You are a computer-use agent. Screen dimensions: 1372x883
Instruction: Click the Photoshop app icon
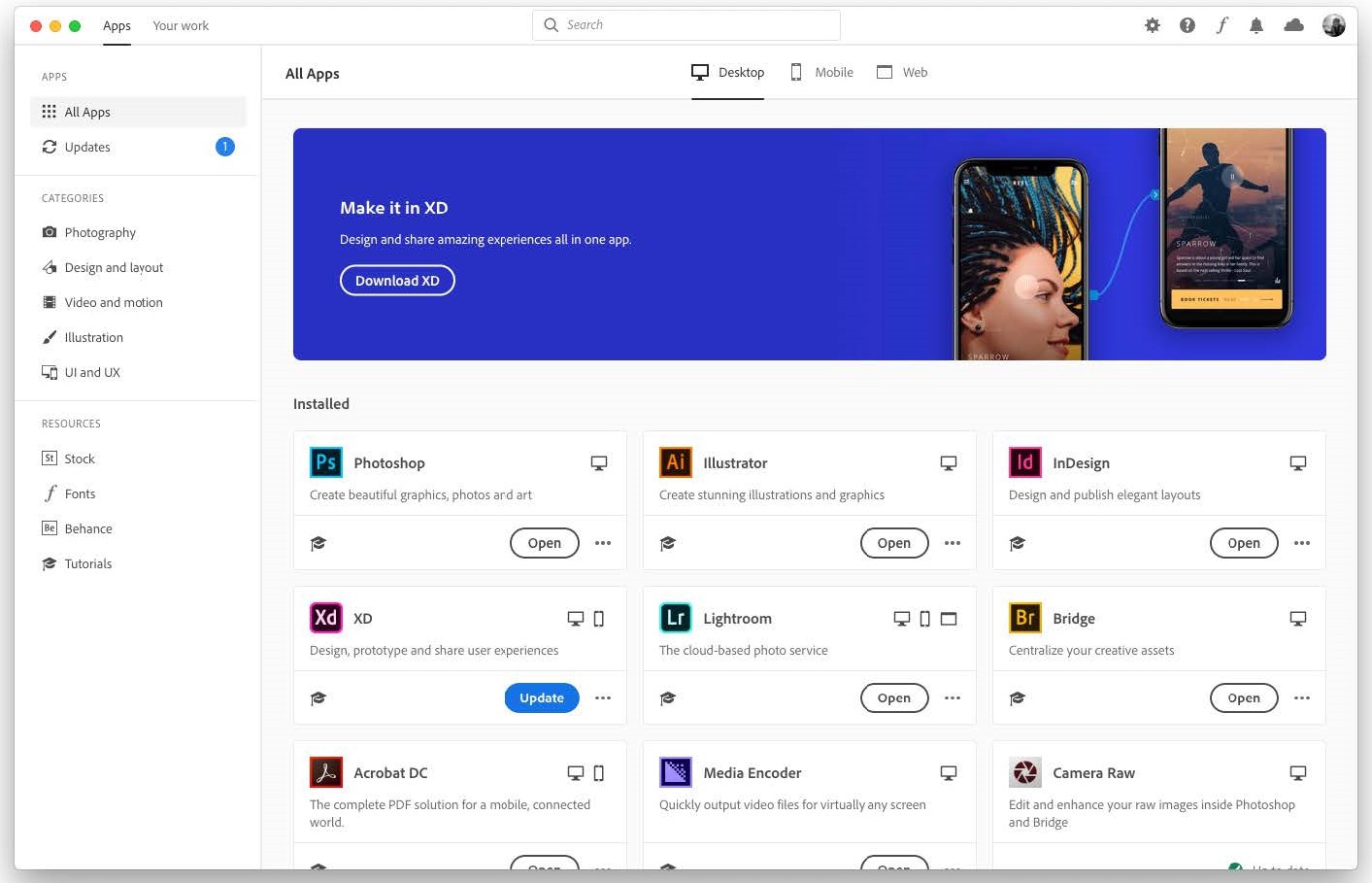(x=326, y=462)
